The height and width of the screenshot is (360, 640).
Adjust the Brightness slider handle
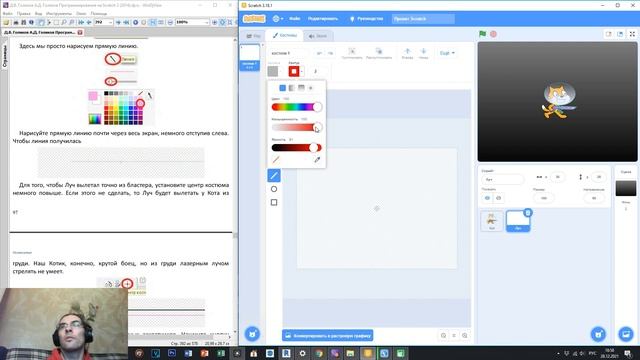(x=313, y=148)
